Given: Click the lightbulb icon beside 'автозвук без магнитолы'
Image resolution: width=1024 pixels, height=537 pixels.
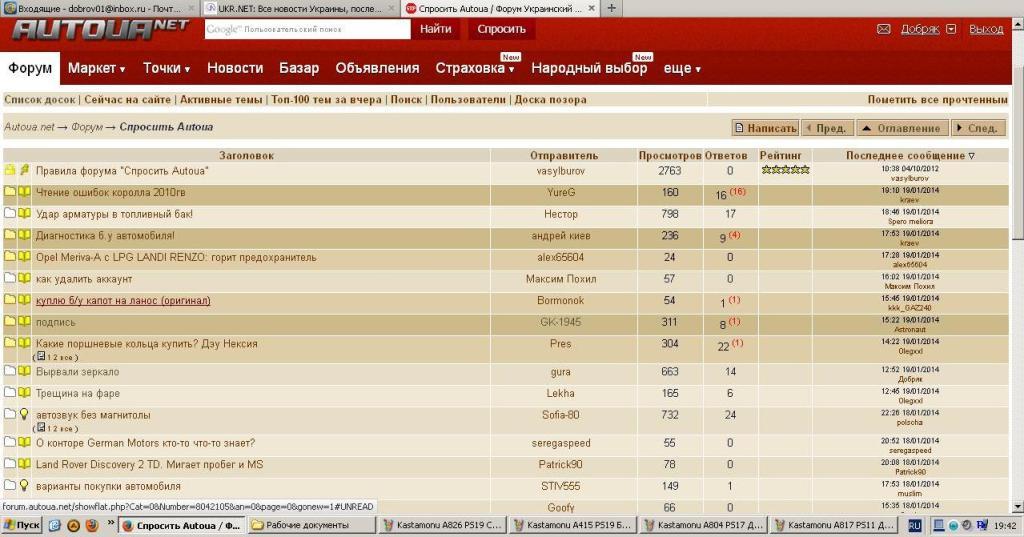Looking at the screenshot, I should click(x=25, y=415).
